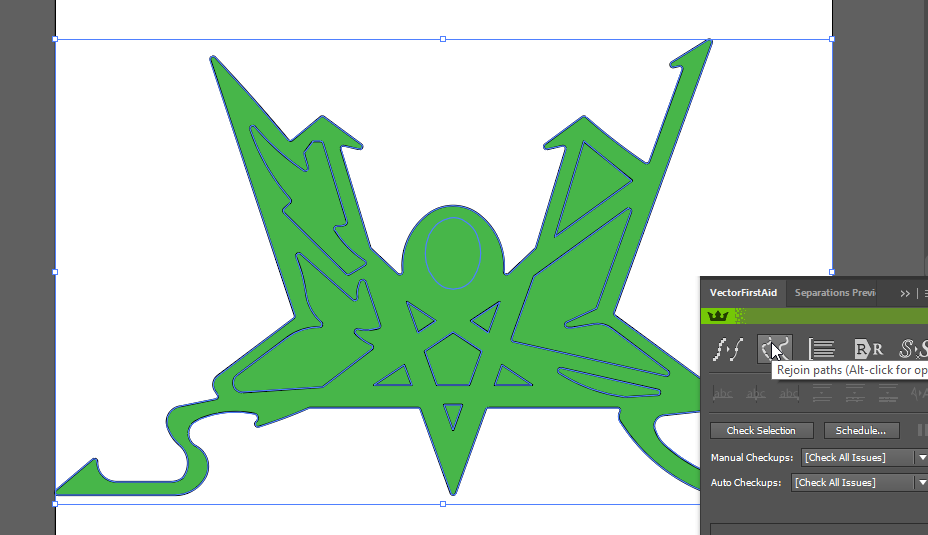Switch to the VectorFirstAid tab
Image resolution: width=928 pixels, height=535 pixels.
click(x=743, y=292)
